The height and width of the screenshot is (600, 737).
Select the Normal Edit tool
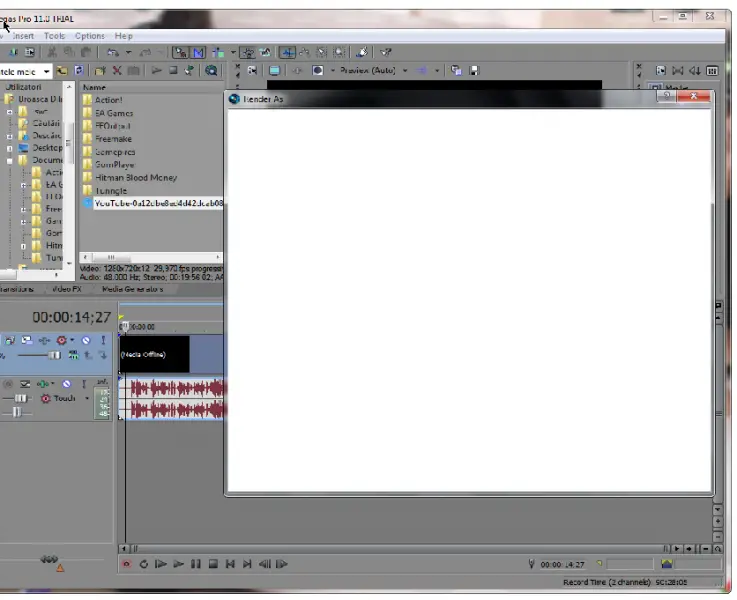click(287, 52)
